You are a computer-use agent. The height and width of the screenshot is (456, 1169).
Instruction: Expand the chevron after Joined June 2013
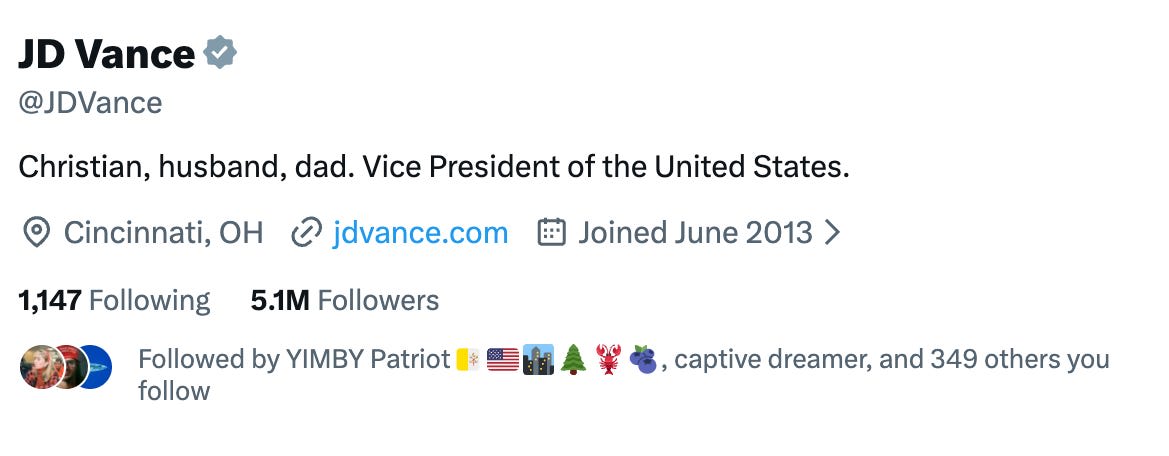coord(832,233)
